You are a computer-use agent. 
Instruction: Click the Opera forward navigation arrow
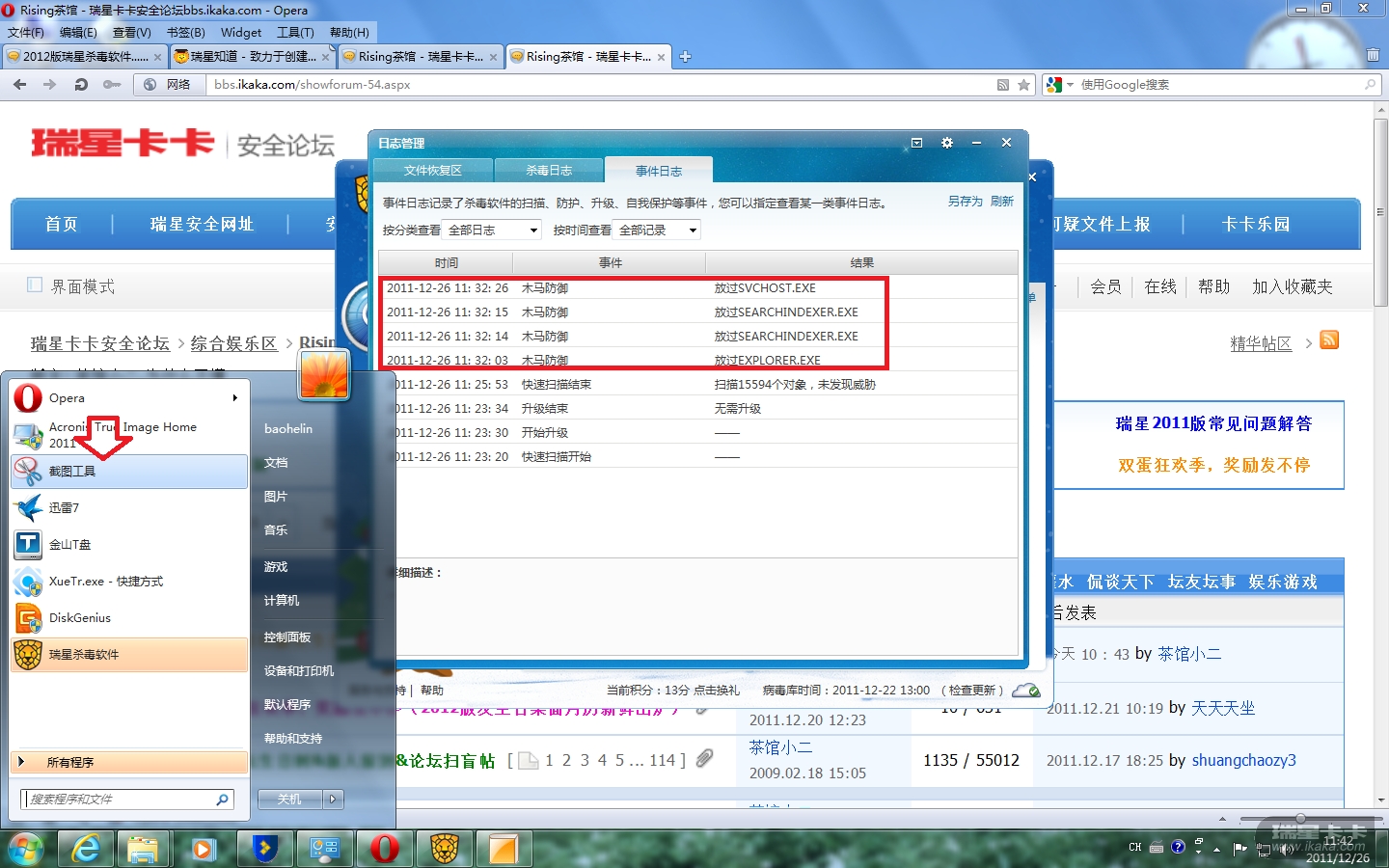[x=50, y=85]
